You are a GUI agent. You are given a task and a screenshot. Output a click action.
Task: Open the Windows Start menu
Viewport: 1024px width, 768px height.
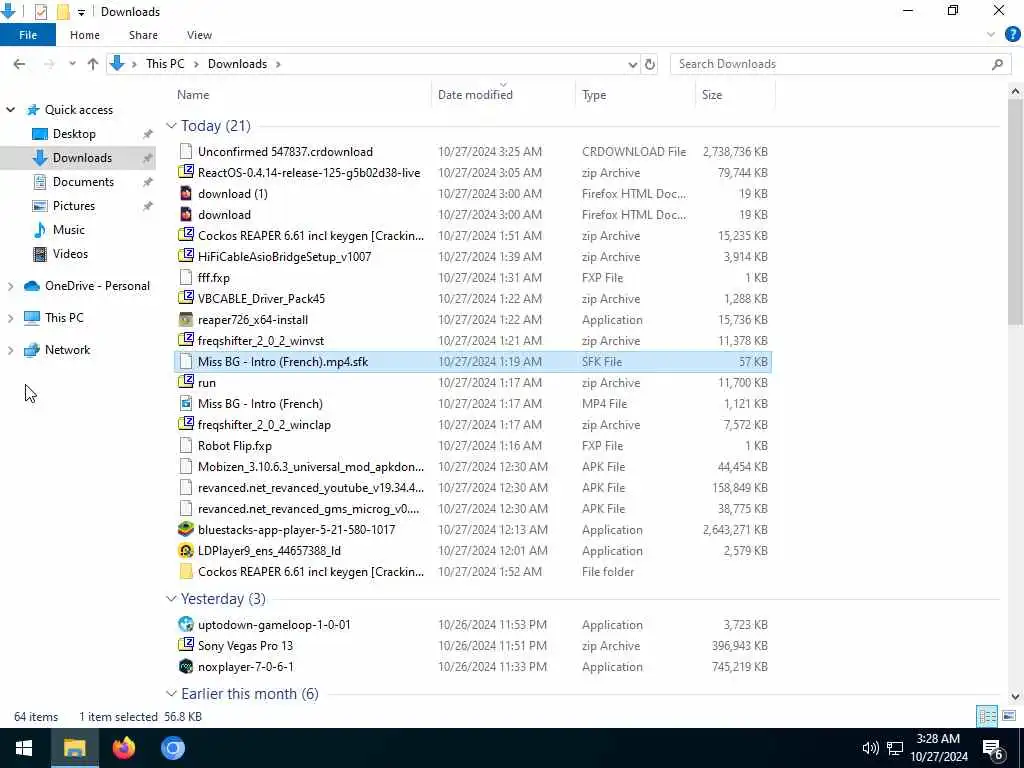pos(24,748)
